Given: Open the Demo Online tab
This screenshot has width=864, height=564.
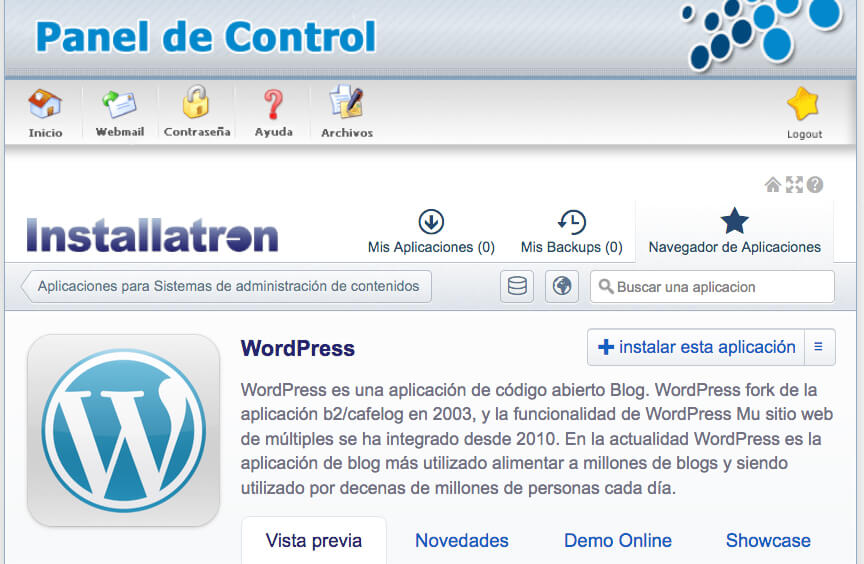Looking at the screenshot, I should [618, 540].
